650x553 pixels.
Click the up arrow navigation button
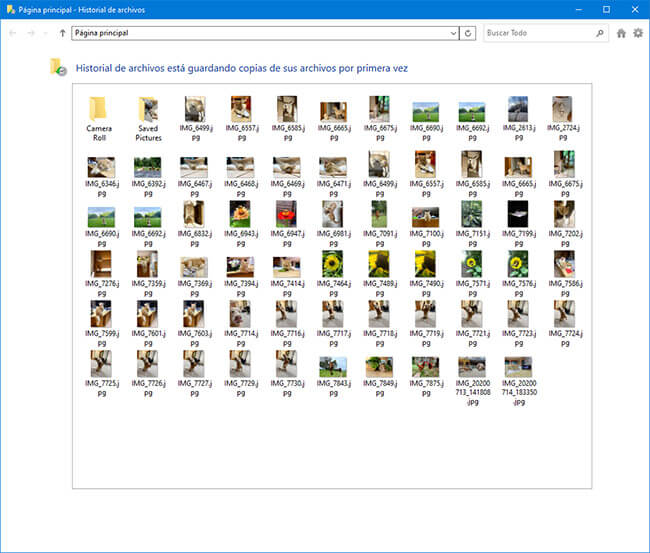pos(63,33)
